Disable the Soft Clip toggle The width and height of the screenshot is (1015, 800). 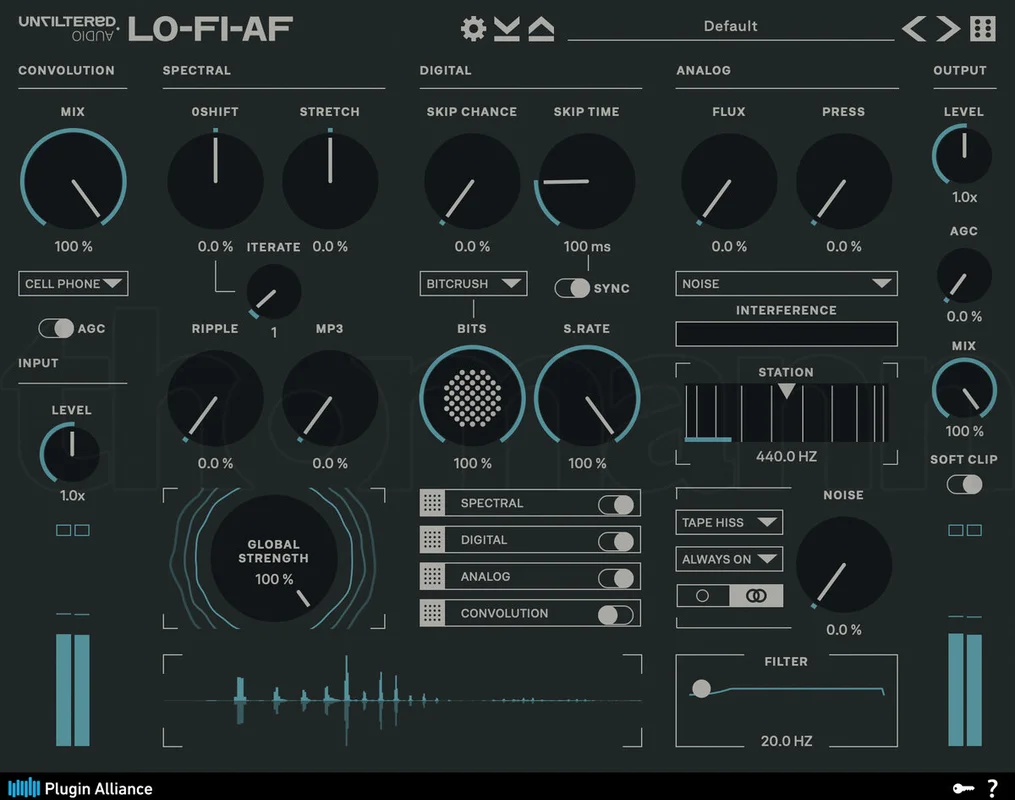[x=964, y=484]
